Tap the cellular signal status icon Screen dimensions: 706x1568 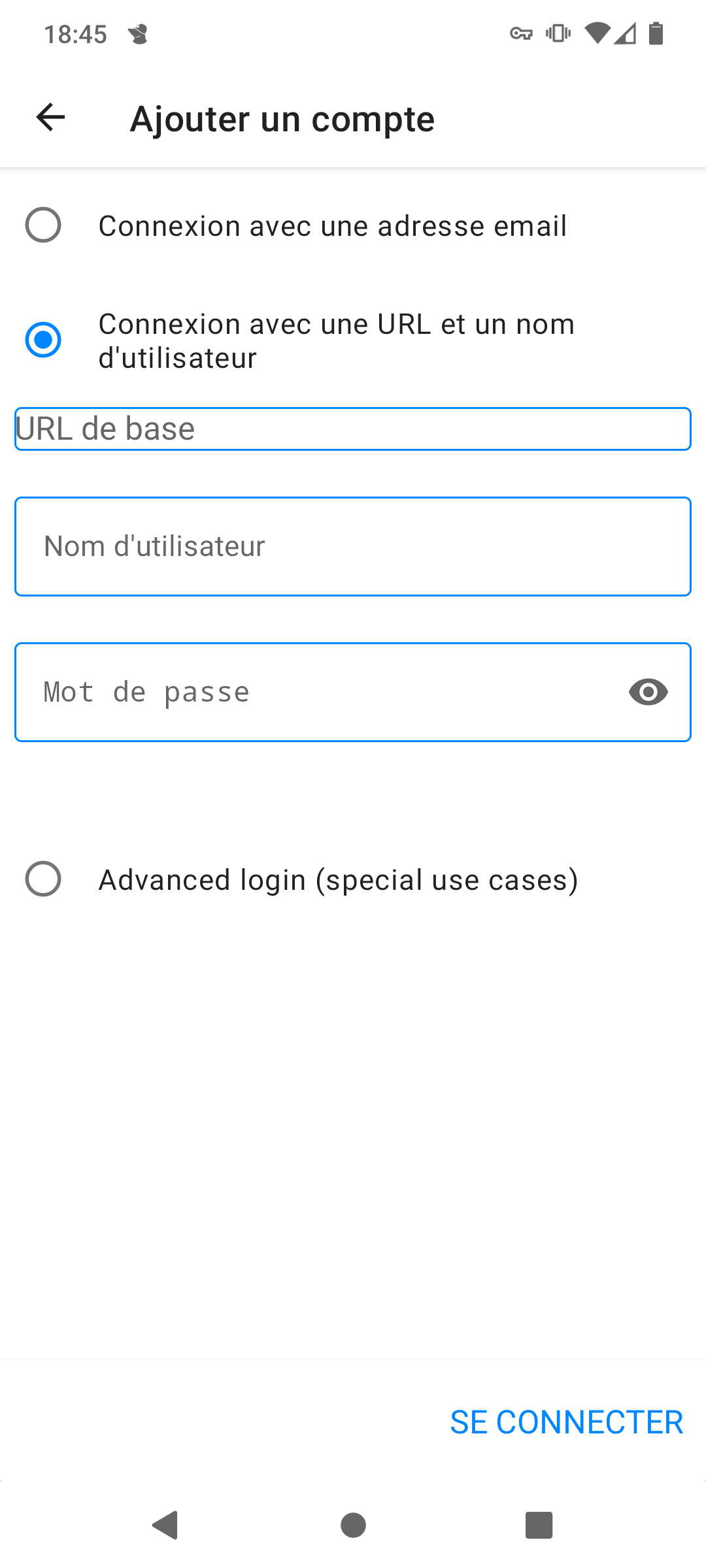[625, 33]
